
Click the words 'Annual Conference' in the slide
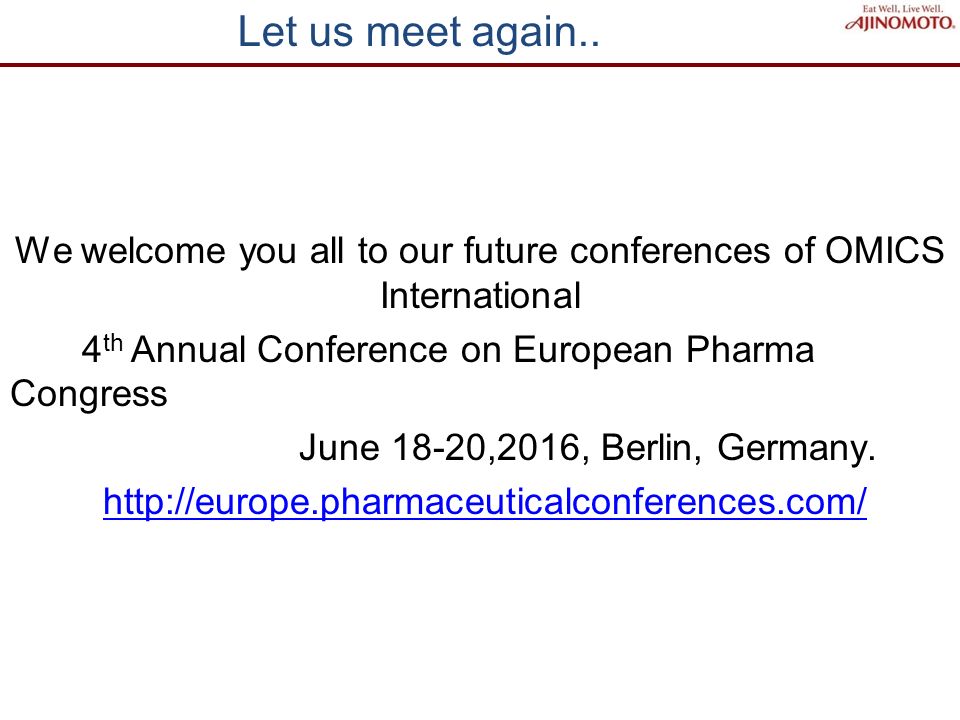[290, 350]
